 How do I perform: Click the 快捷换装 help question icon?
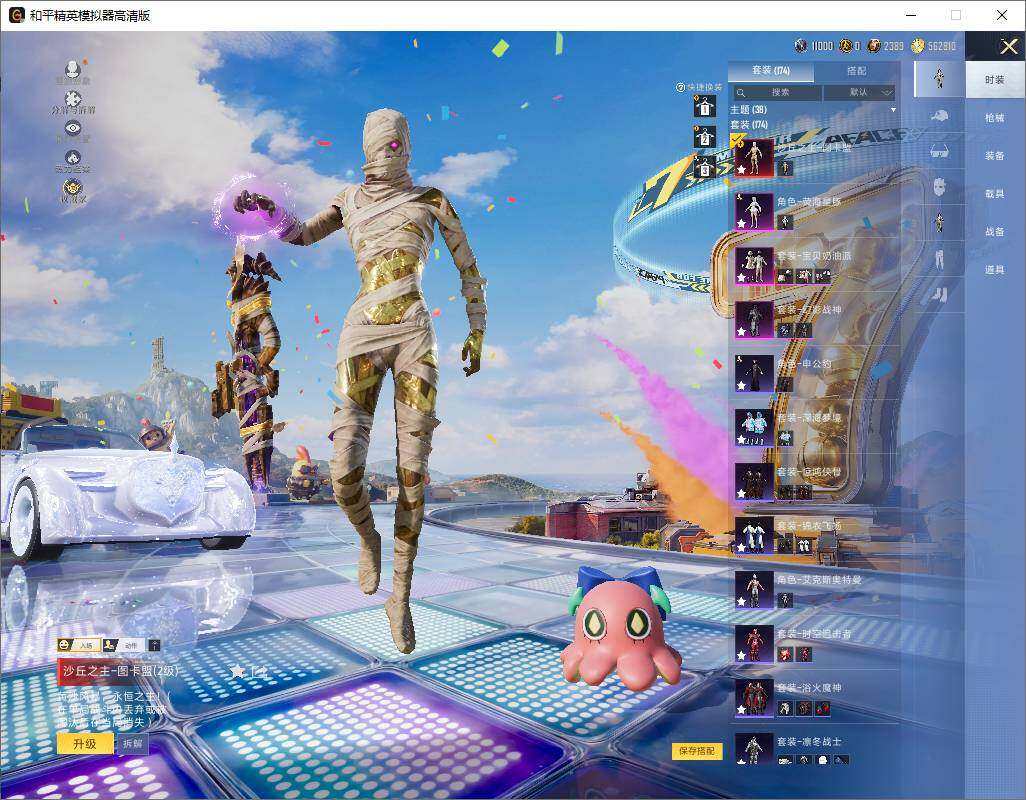coord(680,87)
